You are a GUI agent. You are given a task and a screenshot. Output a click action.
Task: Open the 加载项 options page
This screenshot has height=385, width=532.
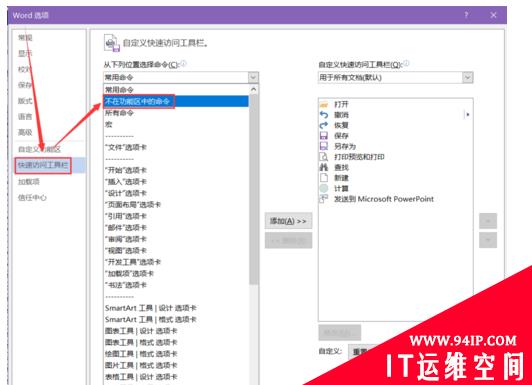point(29,181)
